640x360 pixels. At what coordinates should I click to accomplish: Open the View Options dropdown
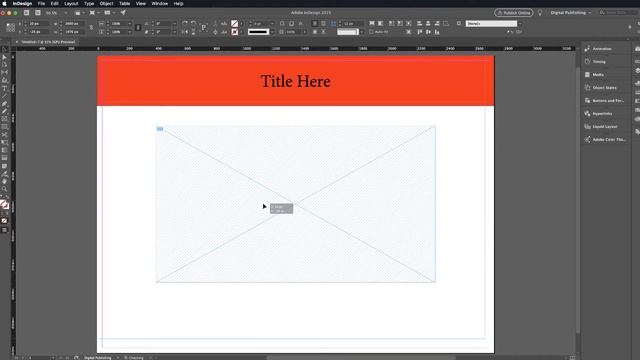click(80, 13)
